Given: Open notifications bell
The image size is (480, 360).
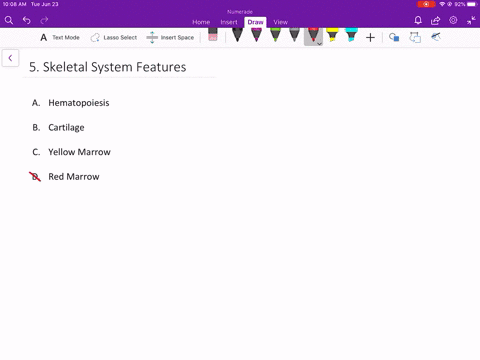Looking at the screenshot, I should point(418,20).
